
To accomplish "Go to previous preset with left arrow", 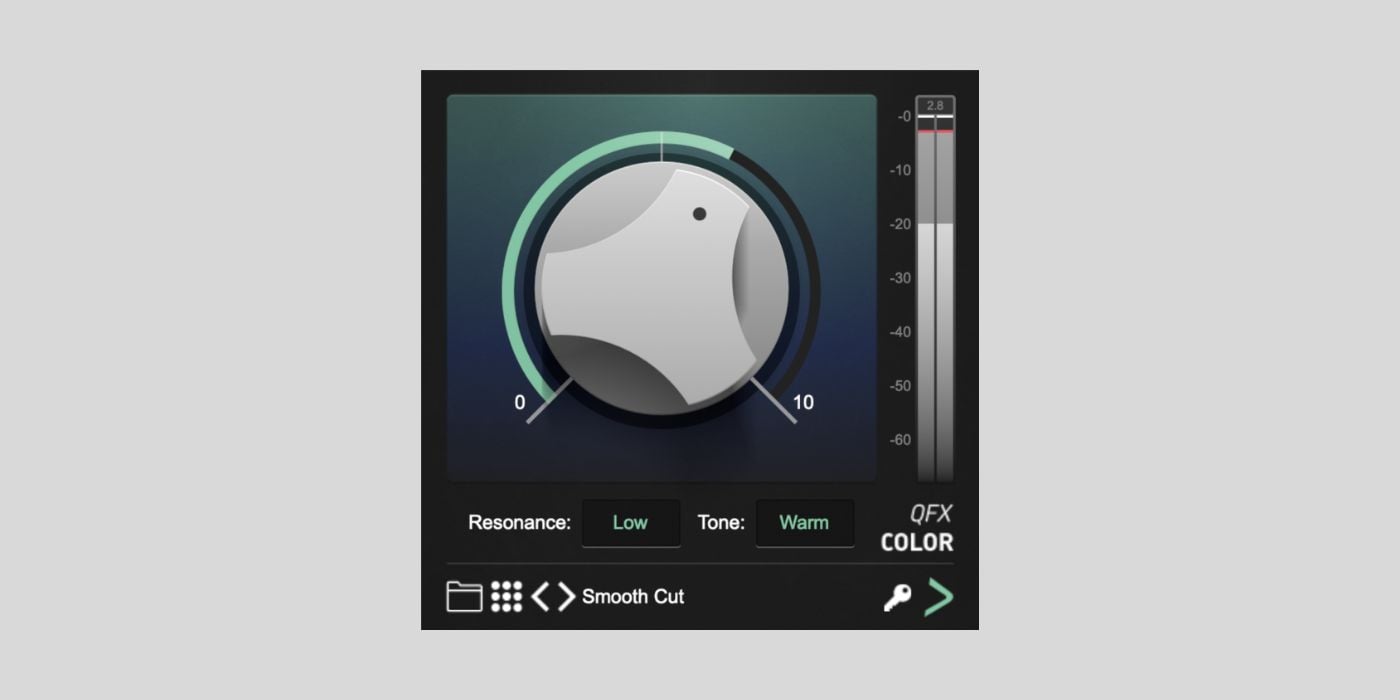I will pyautogui.click(x=540, y=597).
